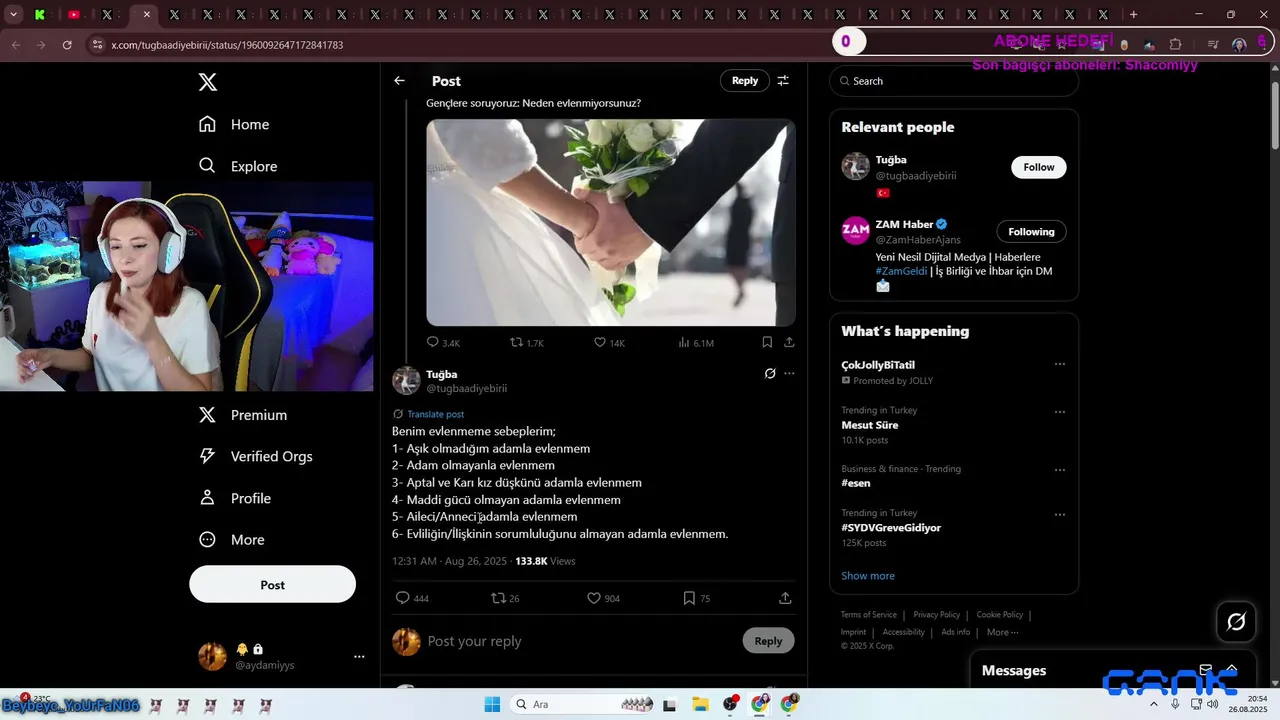Expand the More footer links
The image size is (1280, 720).
coord(1002,632)
